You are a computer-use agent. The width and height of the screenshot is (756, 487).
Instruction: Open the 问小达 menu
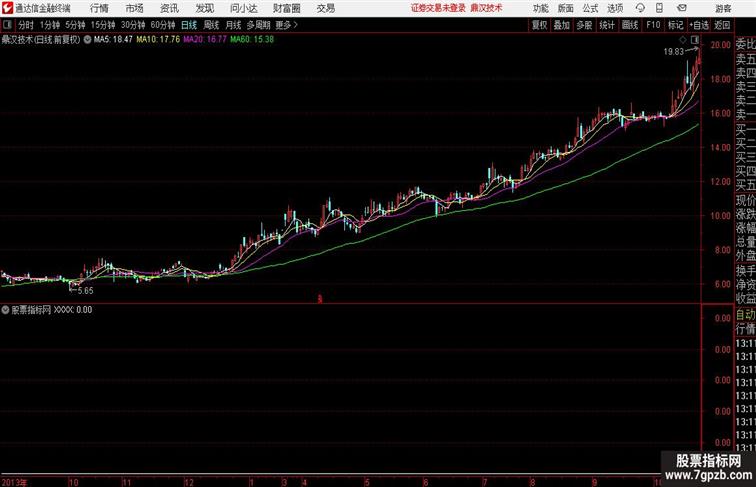(x=243, y=8)
